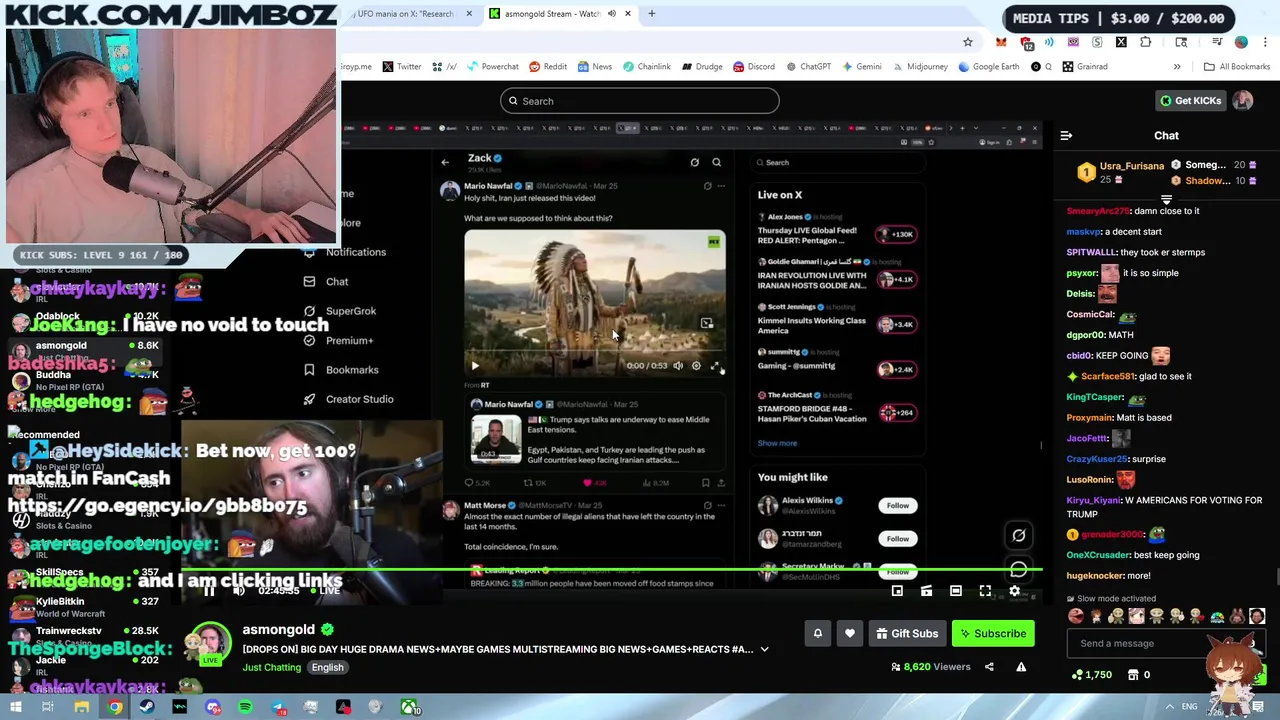The image size is (1280, 720).
Task: Click the English language tag
Action: 327,667
